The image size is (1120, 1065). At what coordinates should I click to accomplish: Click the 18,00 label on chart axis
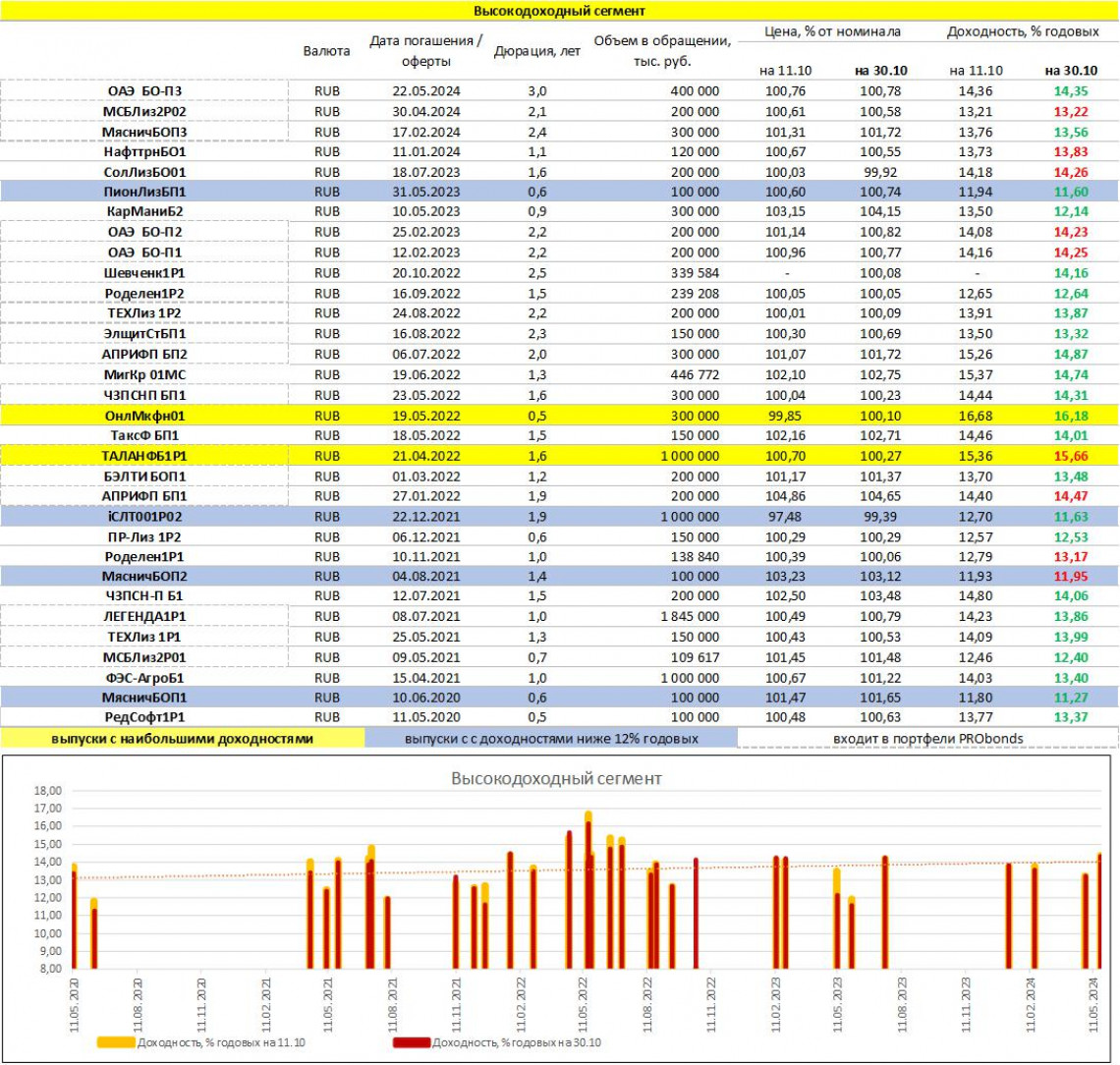(48, 790)
